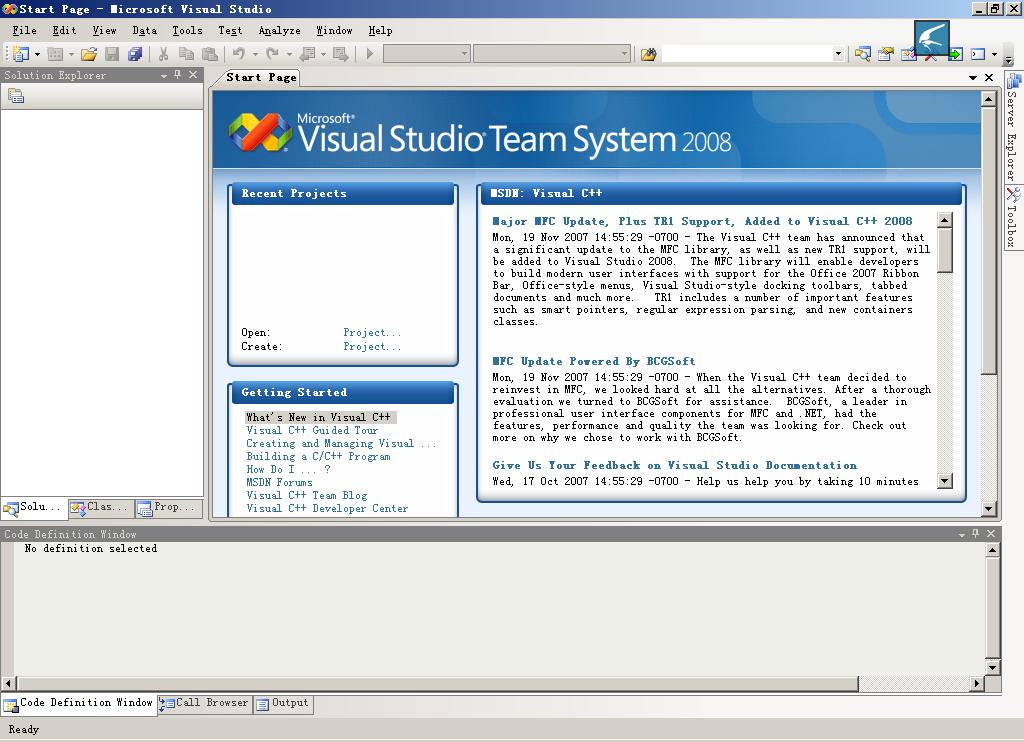Viewport: 1024px width, 742px height.
Task: Close the Solution Explorer panel
Action: pos(194,75)
